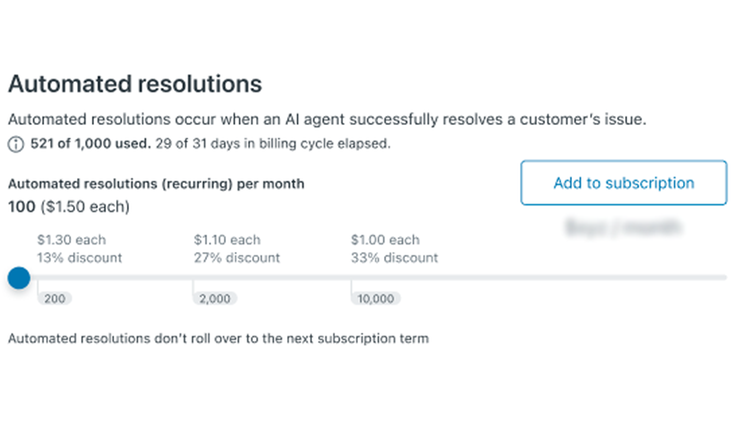Click the $1.10 each discount tier label
Image resolution: width=750 pixels, height=424 pixels.
(227, 240)
